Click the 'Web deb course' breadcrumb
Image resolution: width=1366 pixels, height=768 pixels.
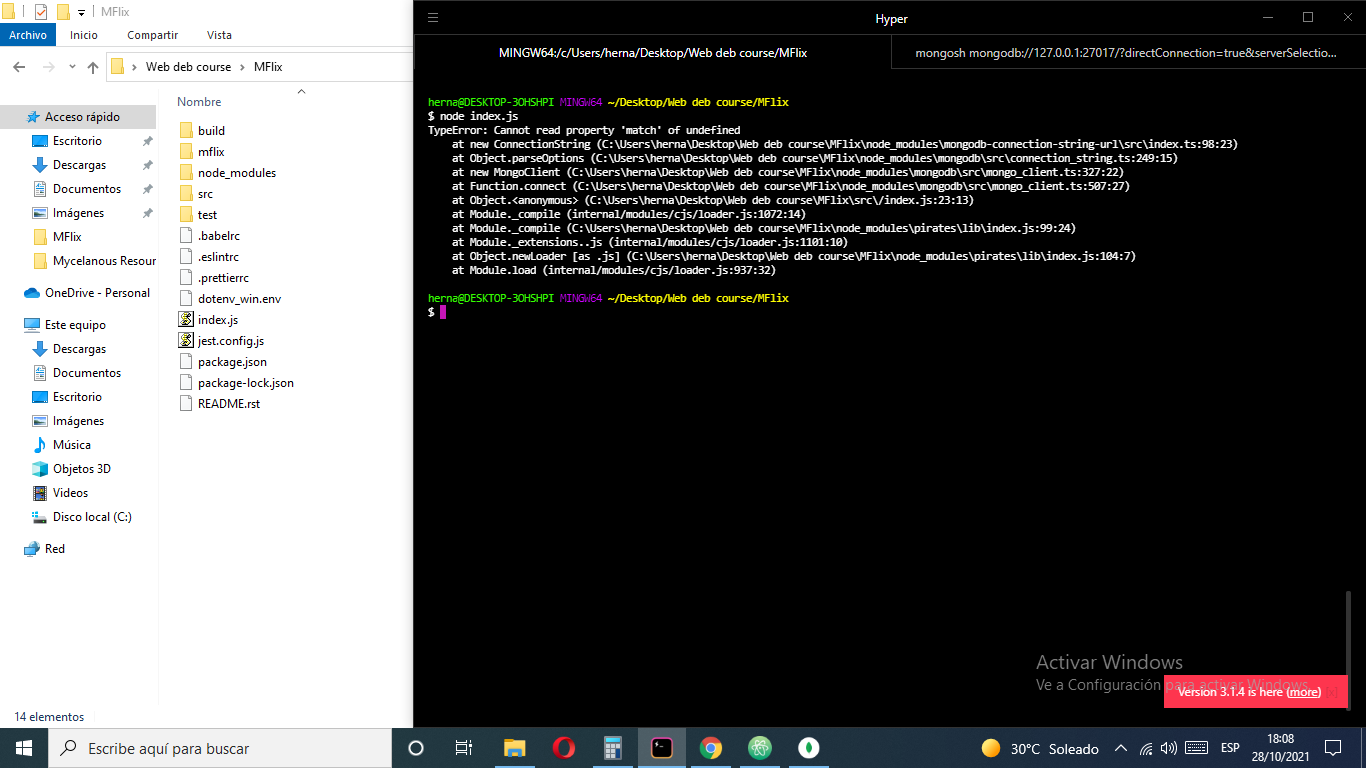[x=188, y=67]
